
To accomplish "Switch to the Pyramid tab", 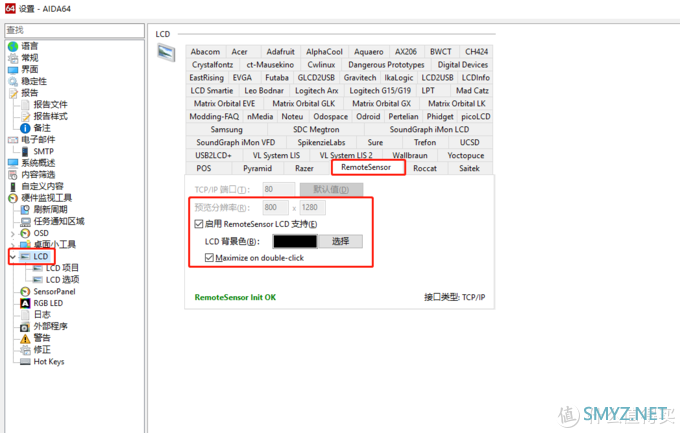I will [257, 168].
